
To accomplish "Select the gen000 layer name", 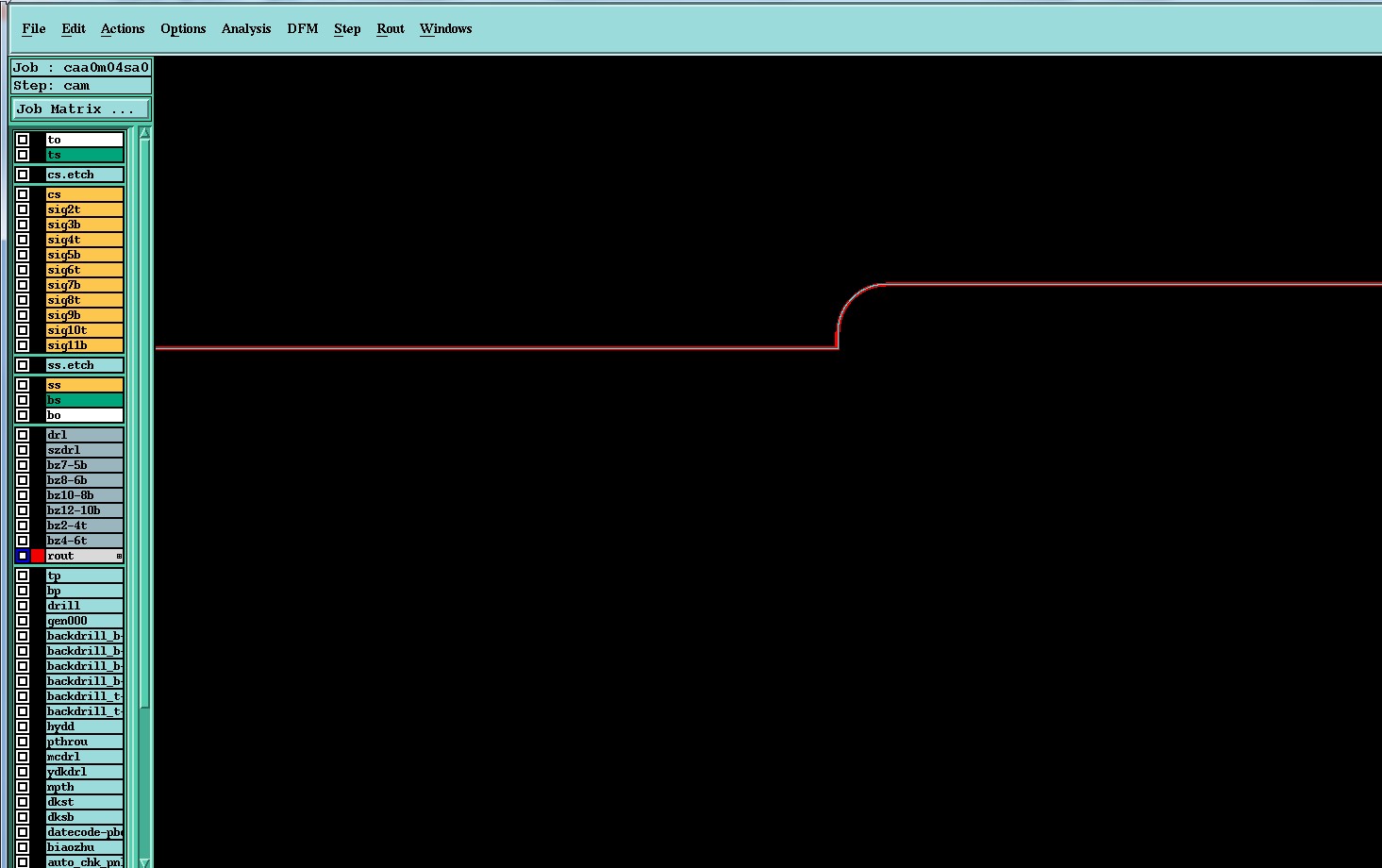I will tap(85, 621).
